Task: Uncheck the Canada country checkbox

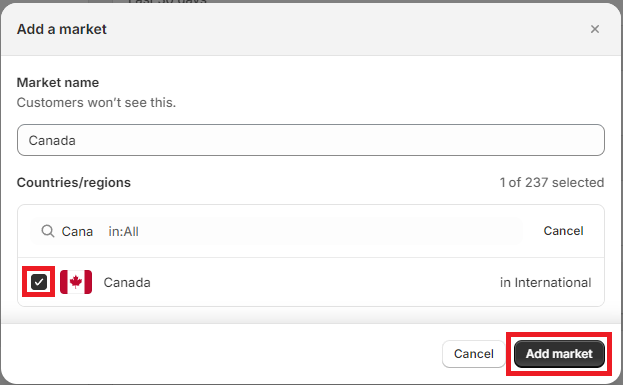Action: [x=39, y=282]
